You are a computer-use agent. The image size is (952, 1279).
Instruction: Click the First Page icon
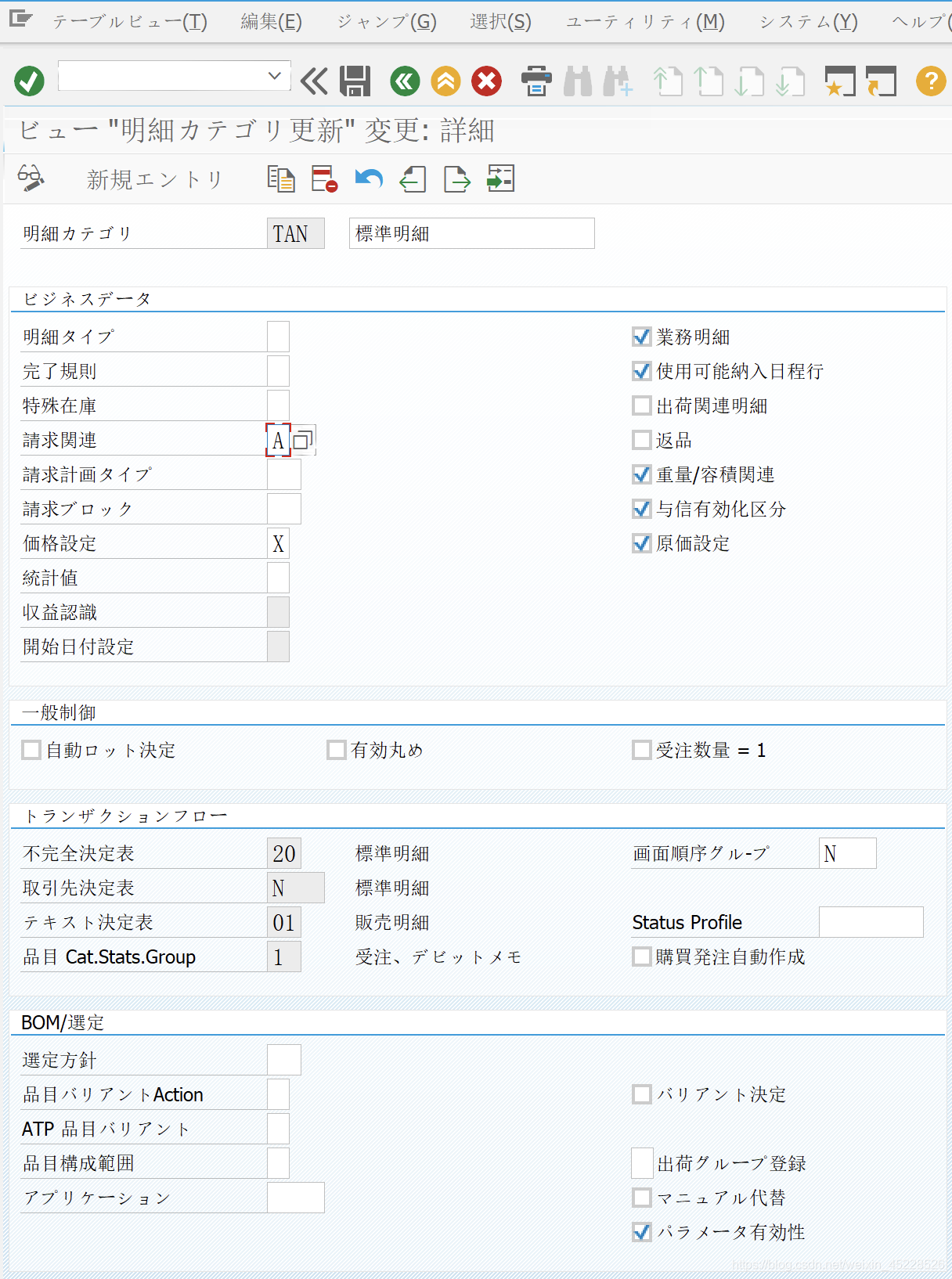[668, 81]
